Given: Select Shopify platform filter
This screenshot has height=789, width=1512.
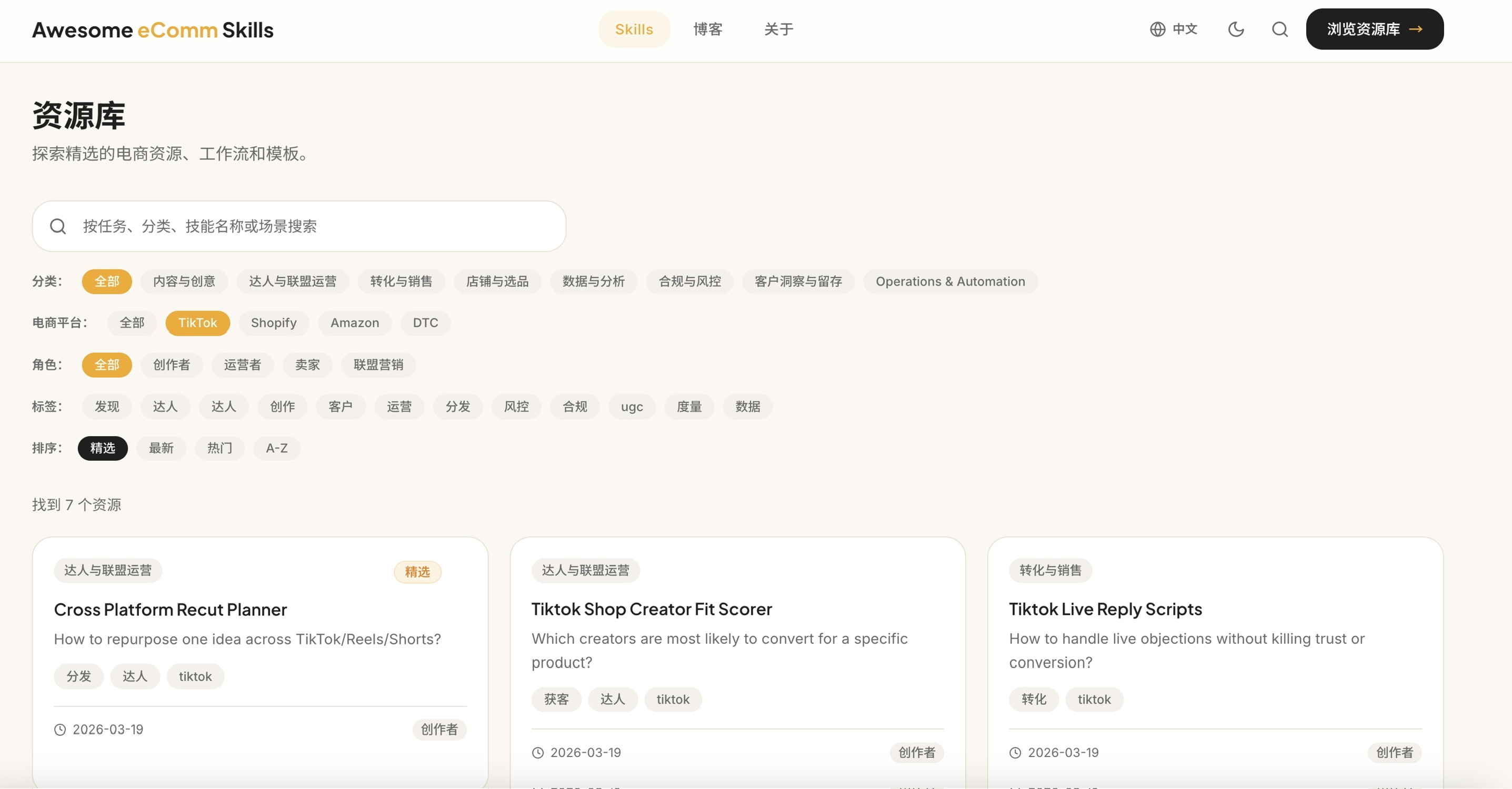Looking at the screenshot, I should [274, 323].
